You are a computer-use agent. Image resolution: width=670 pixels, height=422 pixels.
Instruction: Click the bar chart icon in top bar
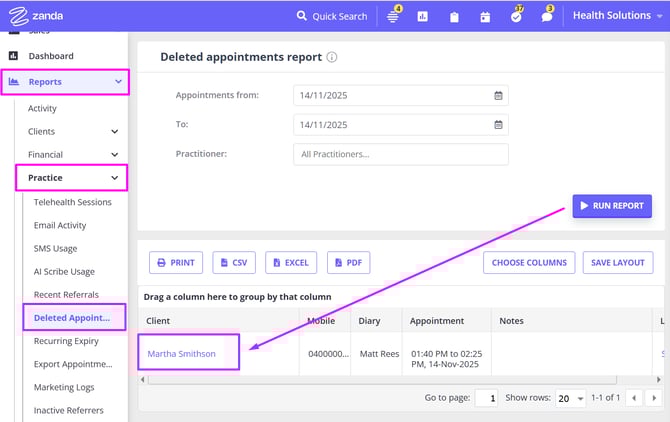(423, 17)
